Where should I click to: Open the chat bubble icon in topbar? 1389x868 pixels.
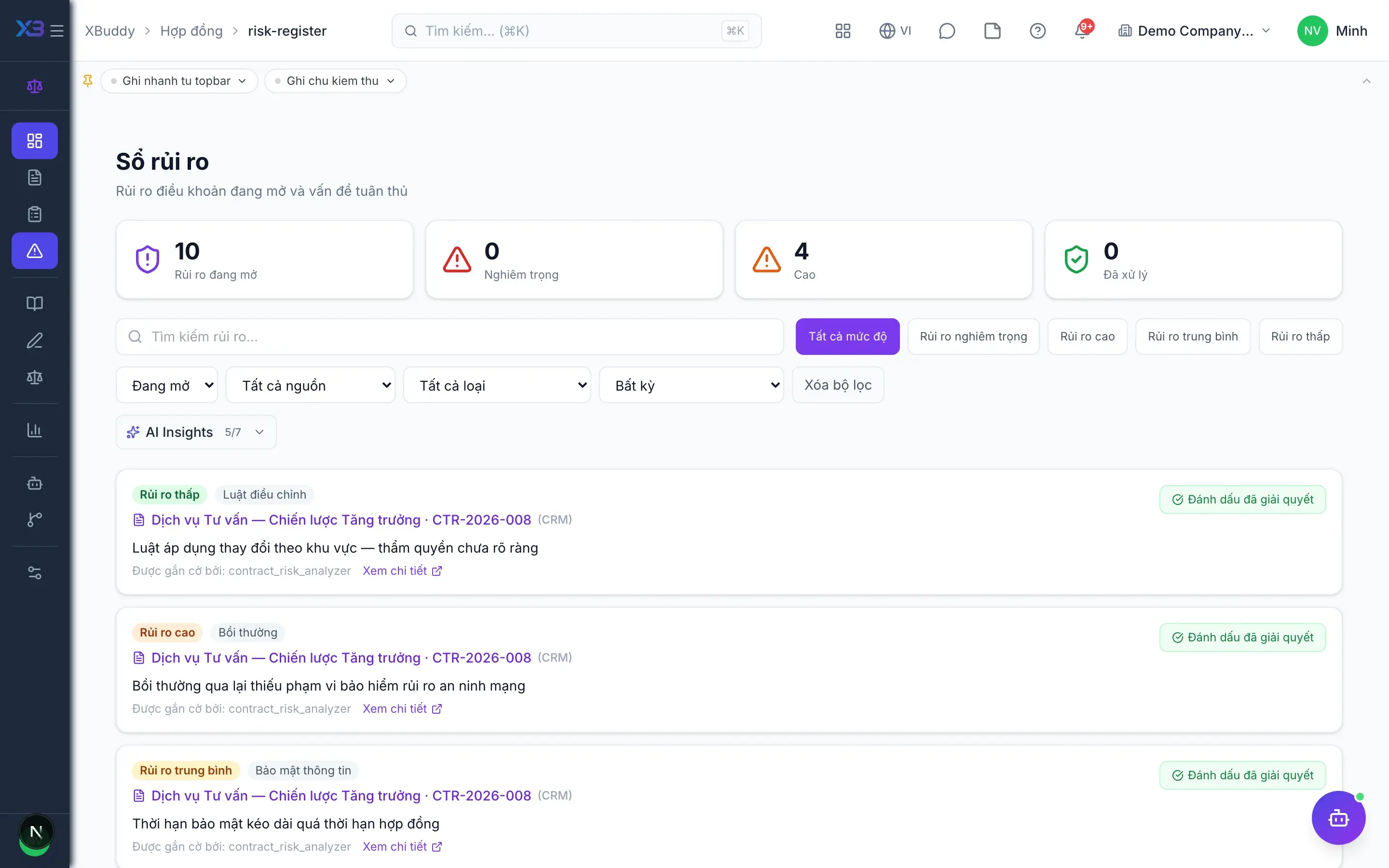946,30
